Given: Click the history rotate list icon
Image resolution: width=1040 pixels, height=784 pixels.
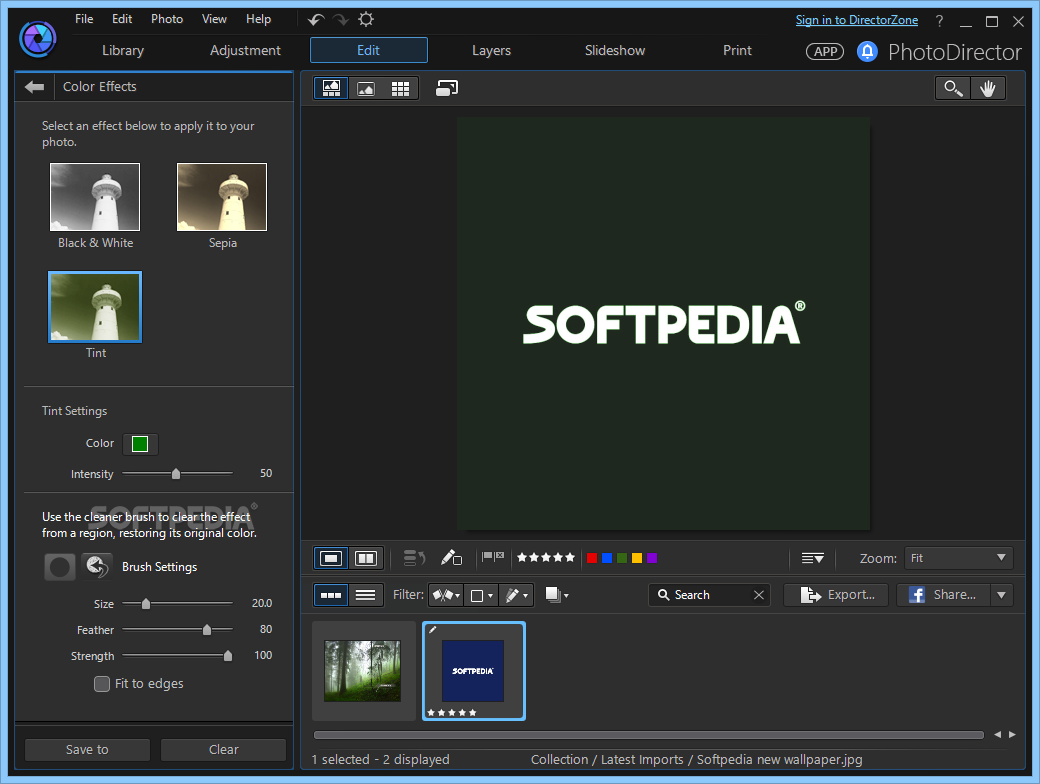Looking at the screenshot, I should coord(415,558).
